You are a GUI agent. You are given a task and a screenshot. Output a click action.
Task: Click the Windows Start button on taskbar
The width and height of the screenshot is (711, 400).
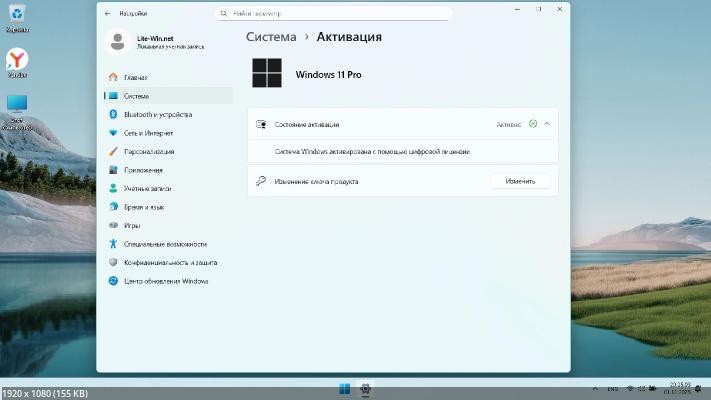pos(344,388)
